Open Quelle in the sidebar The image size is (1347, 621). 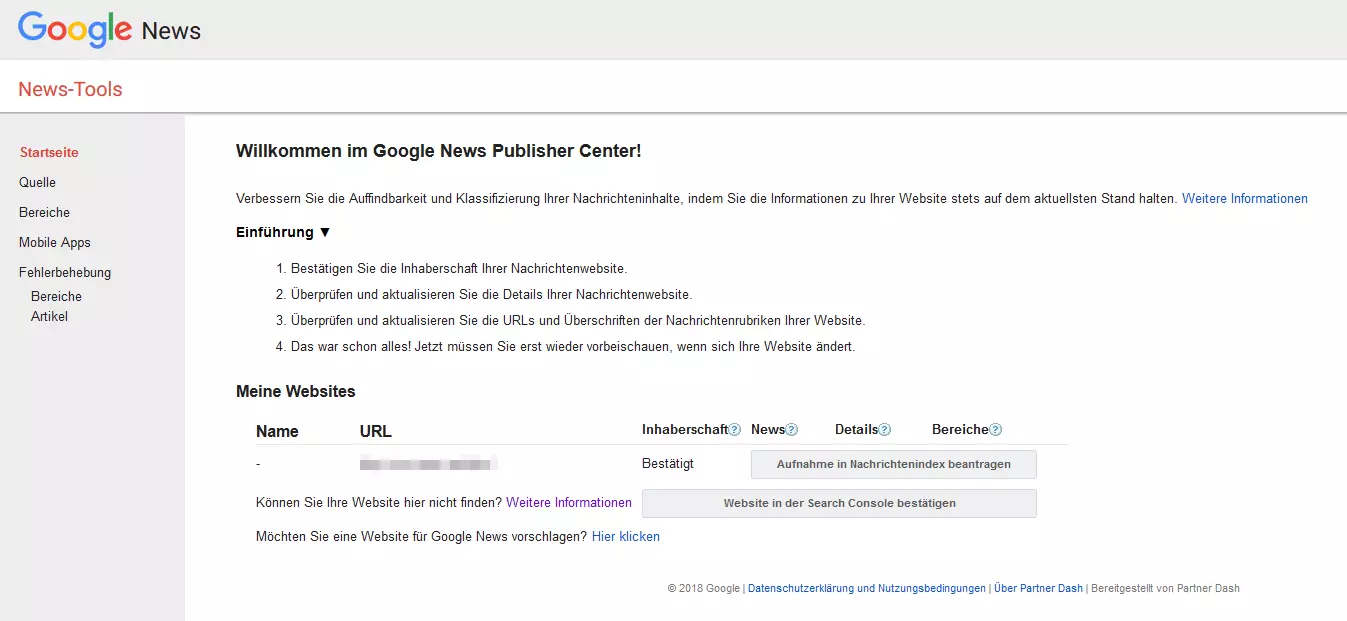[37, 183]
